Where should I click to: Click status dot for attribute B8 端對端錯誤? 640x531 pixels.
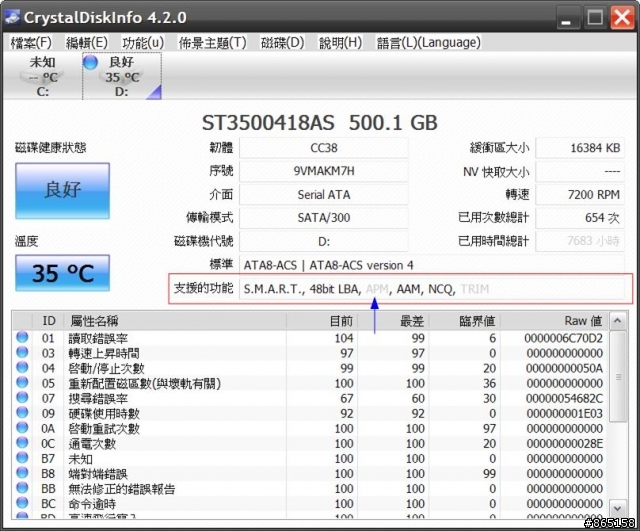pos(22,473)
